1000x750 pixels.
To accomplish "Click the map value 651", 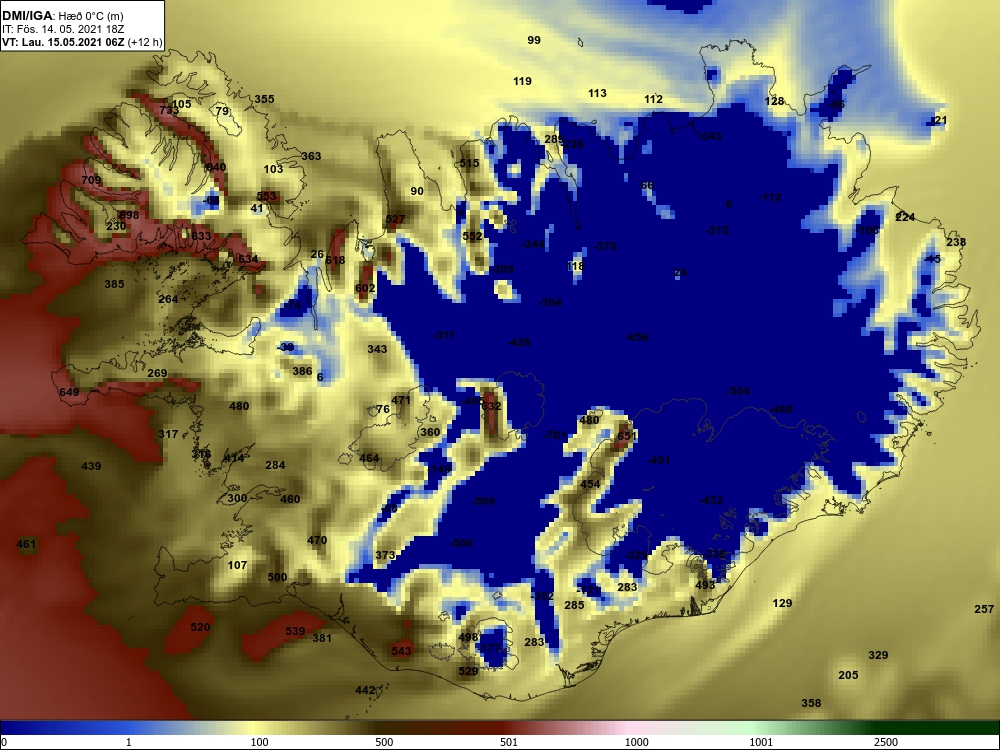I will click(x=627, y=436).
